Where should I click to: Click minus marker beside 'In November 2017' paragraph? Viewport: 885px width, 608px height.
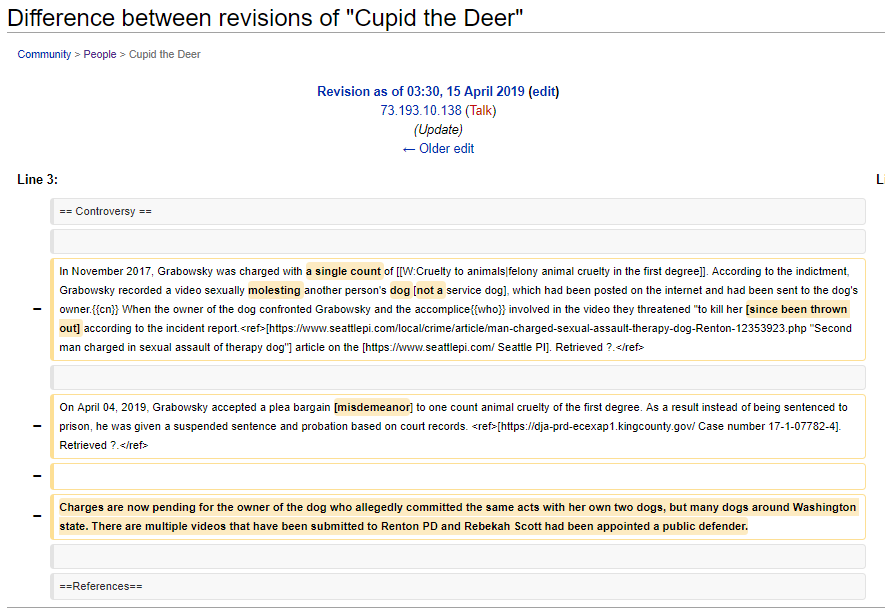(37, 309)
